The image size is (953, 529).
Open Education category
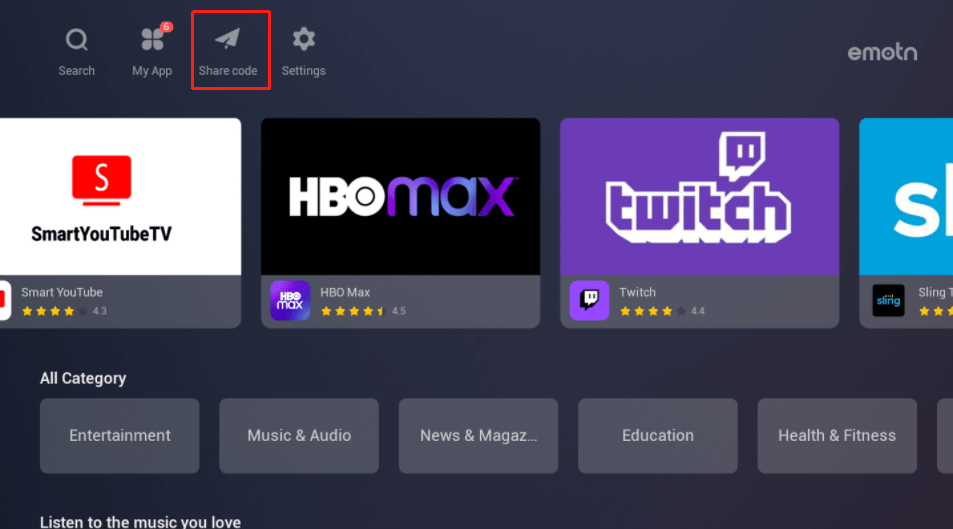point(658,436)
